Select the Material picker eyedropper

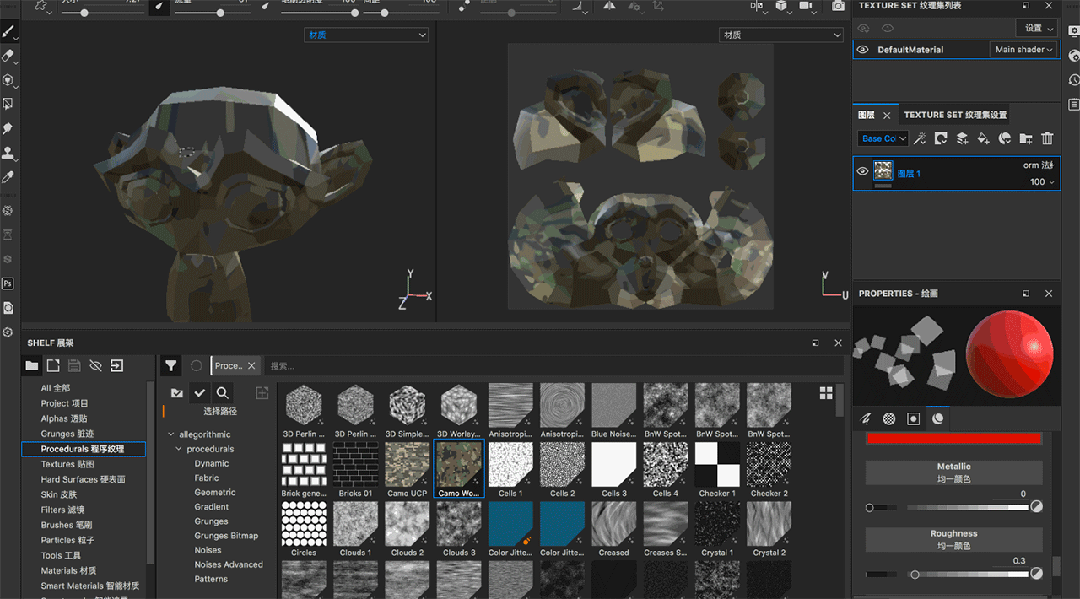point(8,177)
